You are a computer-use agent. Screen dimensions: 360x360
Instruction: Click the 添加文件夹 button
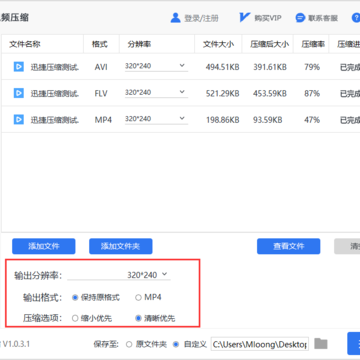121,246
